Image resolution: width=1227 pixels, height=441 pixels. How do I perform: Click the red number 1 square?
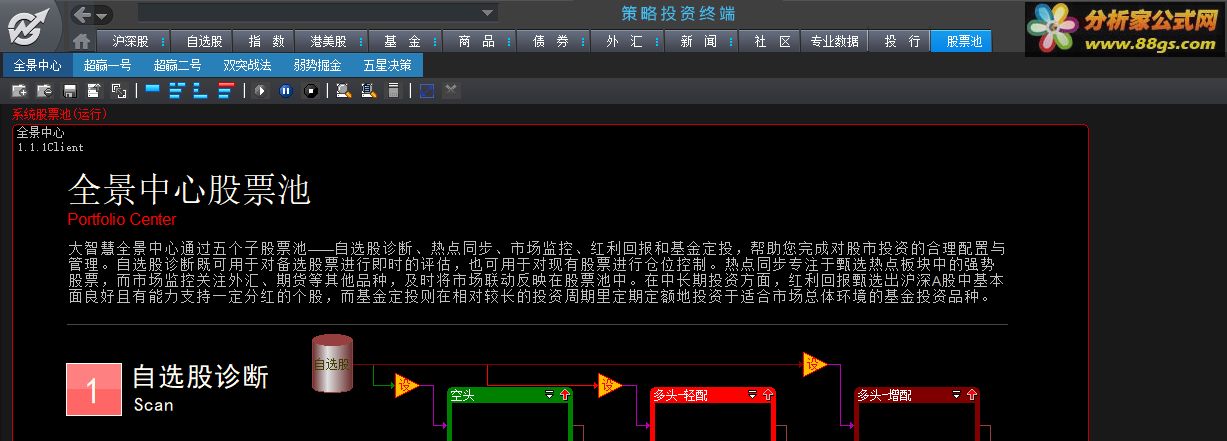click(x=93, y=389)
